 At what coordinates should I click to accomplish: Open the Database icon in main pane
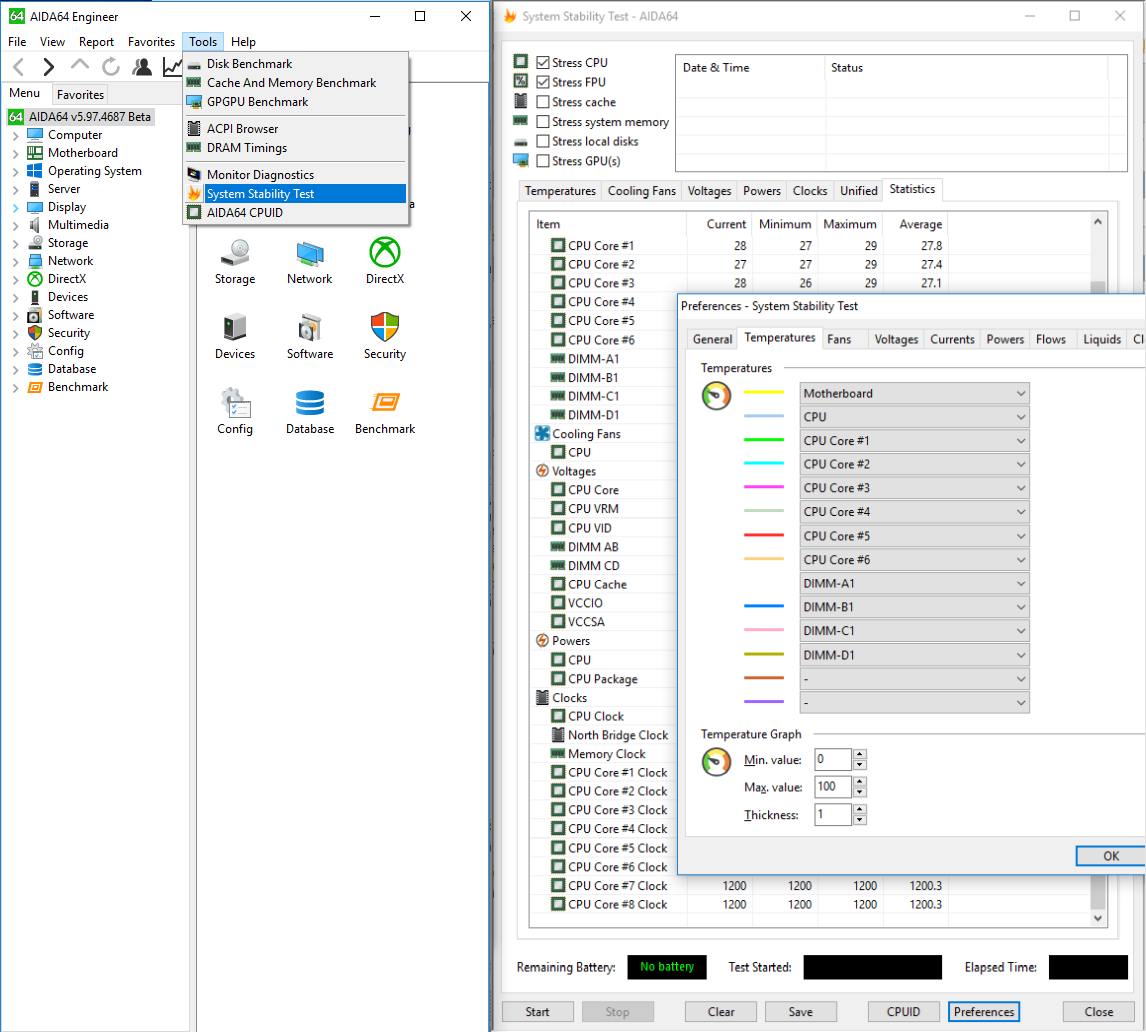coord(309,411)
